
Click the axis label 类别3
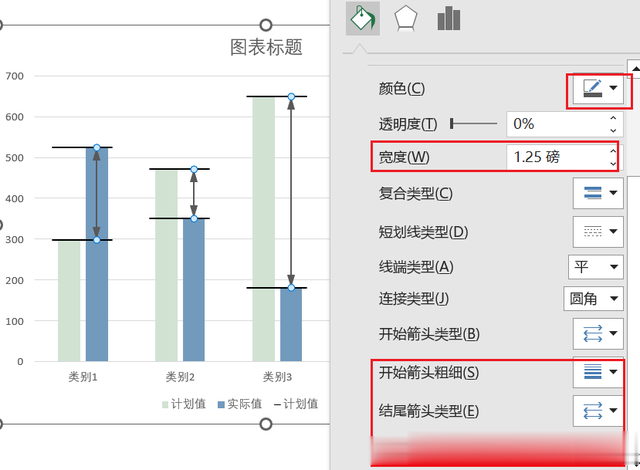point(277,377)
